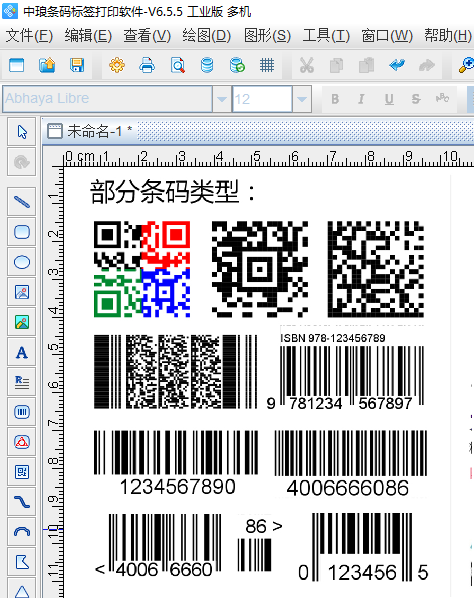The image size is (474, 598).
Task: Select the 4006666086 barcode
Action: (x=350, y=465)
